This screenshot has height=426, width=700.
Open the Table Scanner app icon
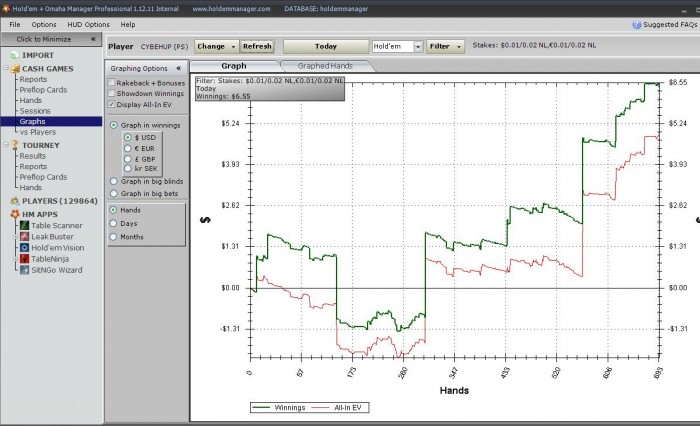(23, 226)
